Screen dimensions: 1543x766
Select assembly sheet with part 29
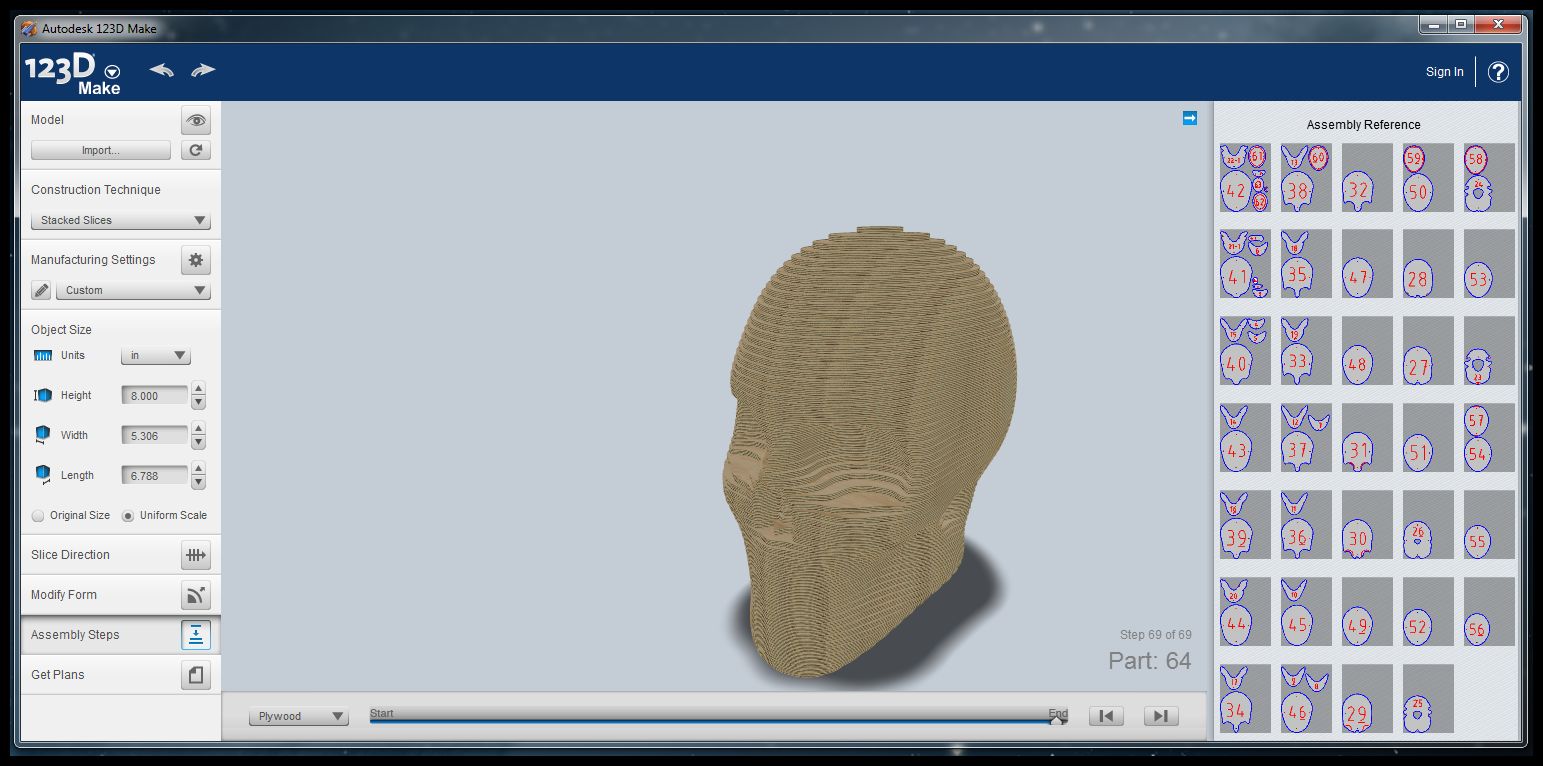(1367, 699)
